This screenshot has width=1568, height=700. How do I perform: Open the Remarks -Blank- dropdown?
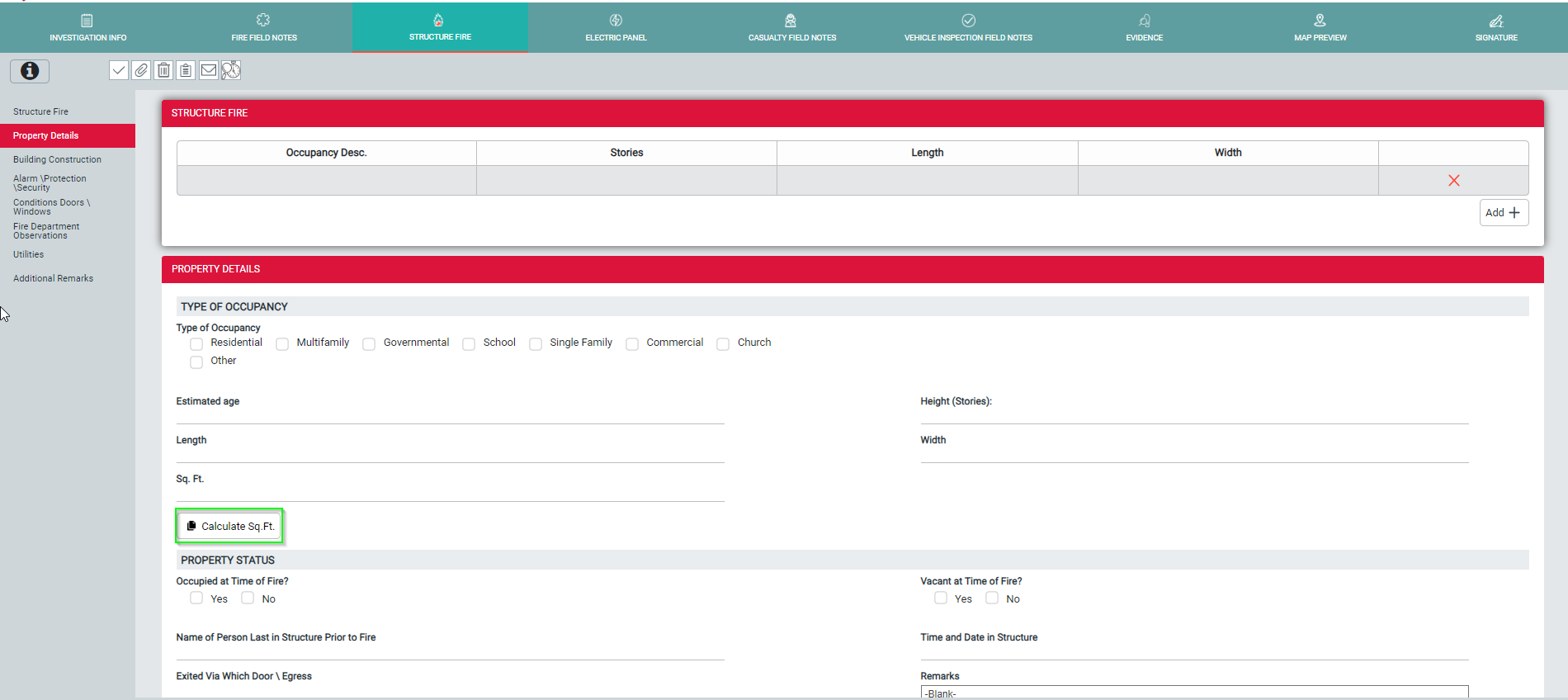tap(1193, 693)
